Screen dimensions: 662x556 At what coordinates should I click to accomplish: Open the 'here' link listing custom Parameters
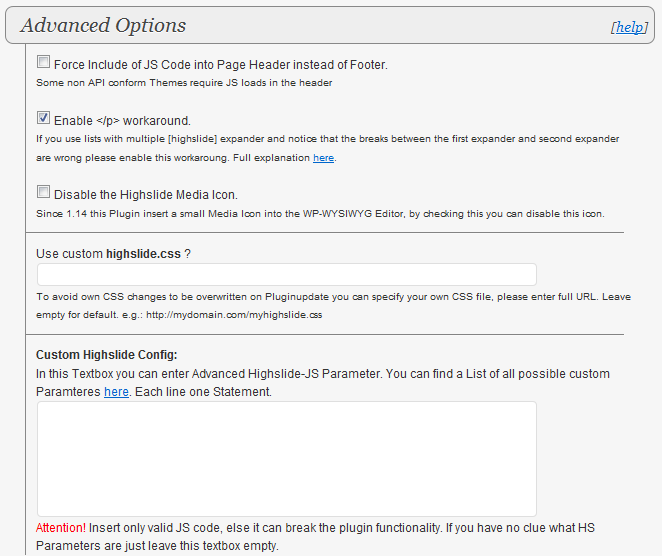point(116,392)
